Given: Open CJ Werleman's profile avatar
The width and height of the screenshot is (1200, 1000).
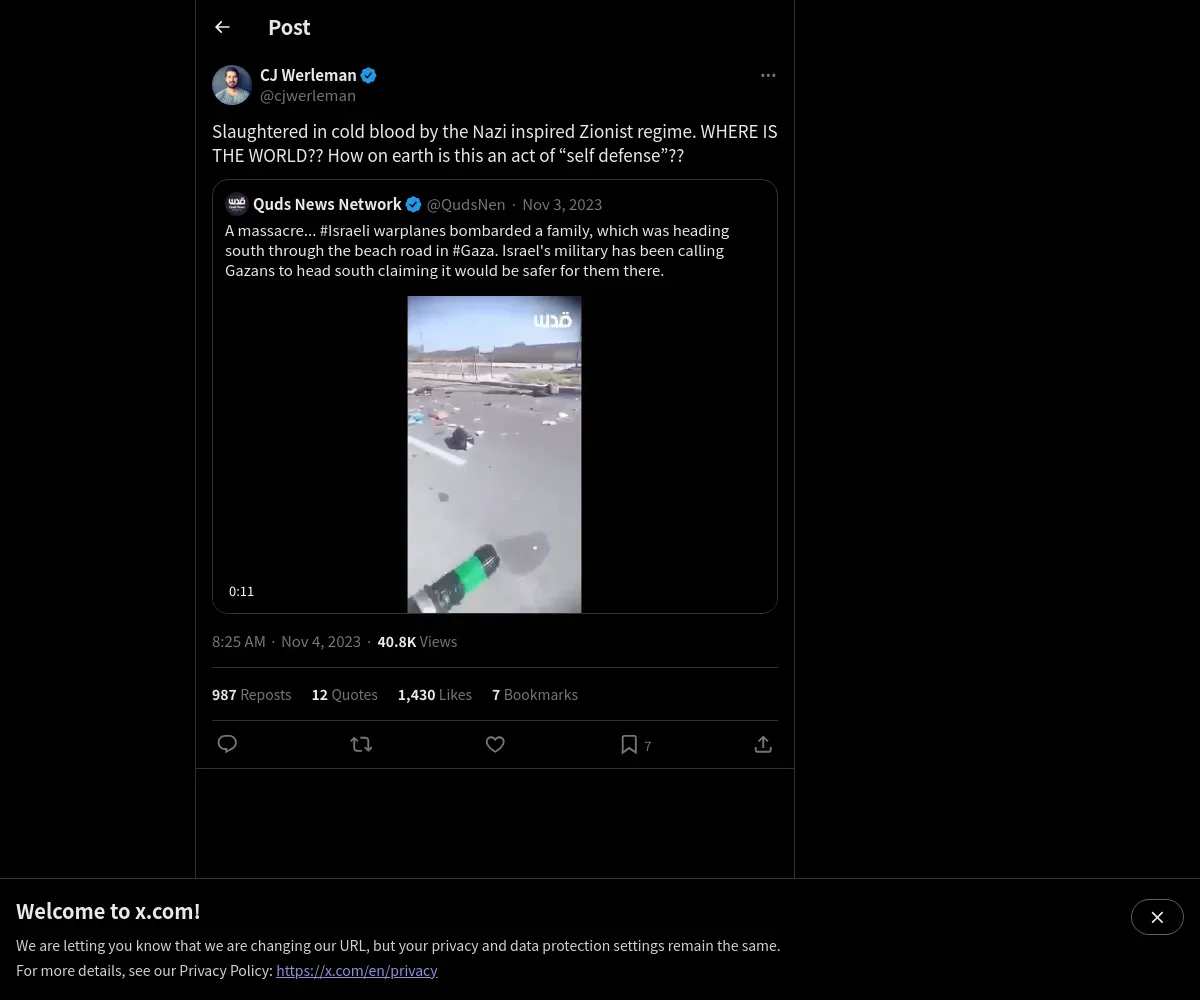Looking at the screenshot, I should click(232, 85).
